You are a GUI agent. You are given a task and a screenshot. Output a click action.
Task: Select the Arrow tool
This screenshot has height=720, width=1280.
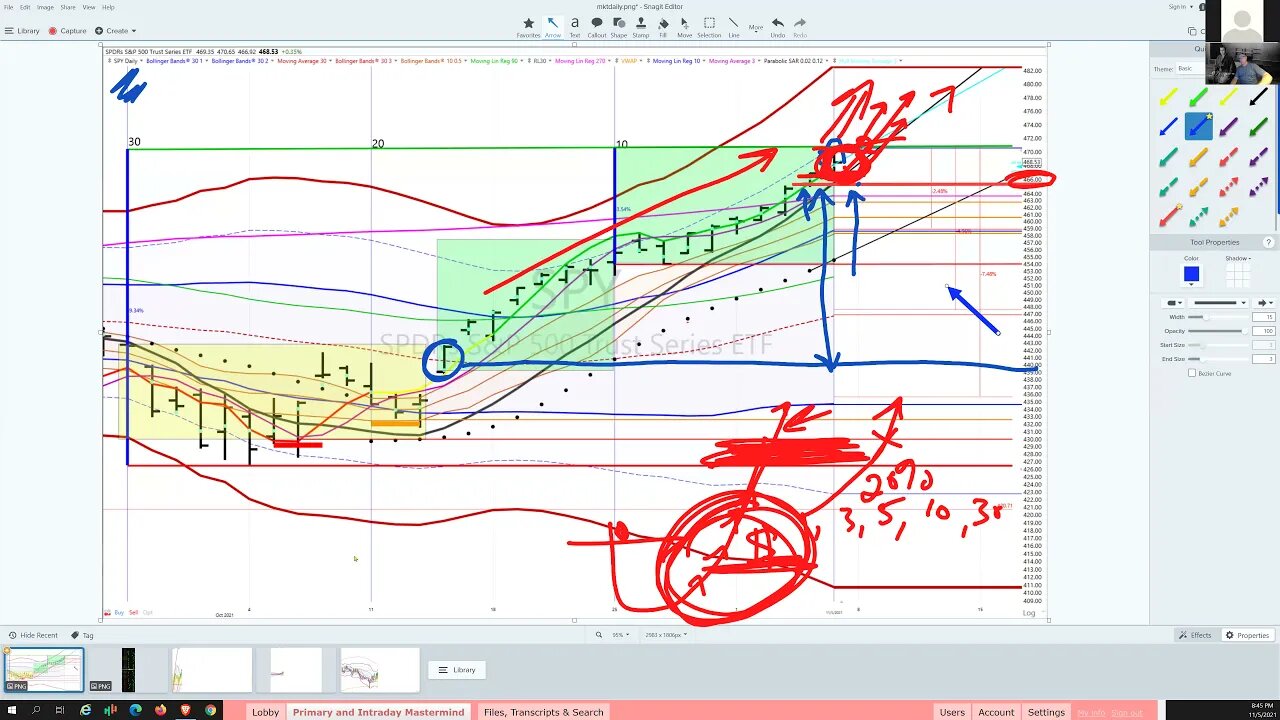(x=553, y=26)
